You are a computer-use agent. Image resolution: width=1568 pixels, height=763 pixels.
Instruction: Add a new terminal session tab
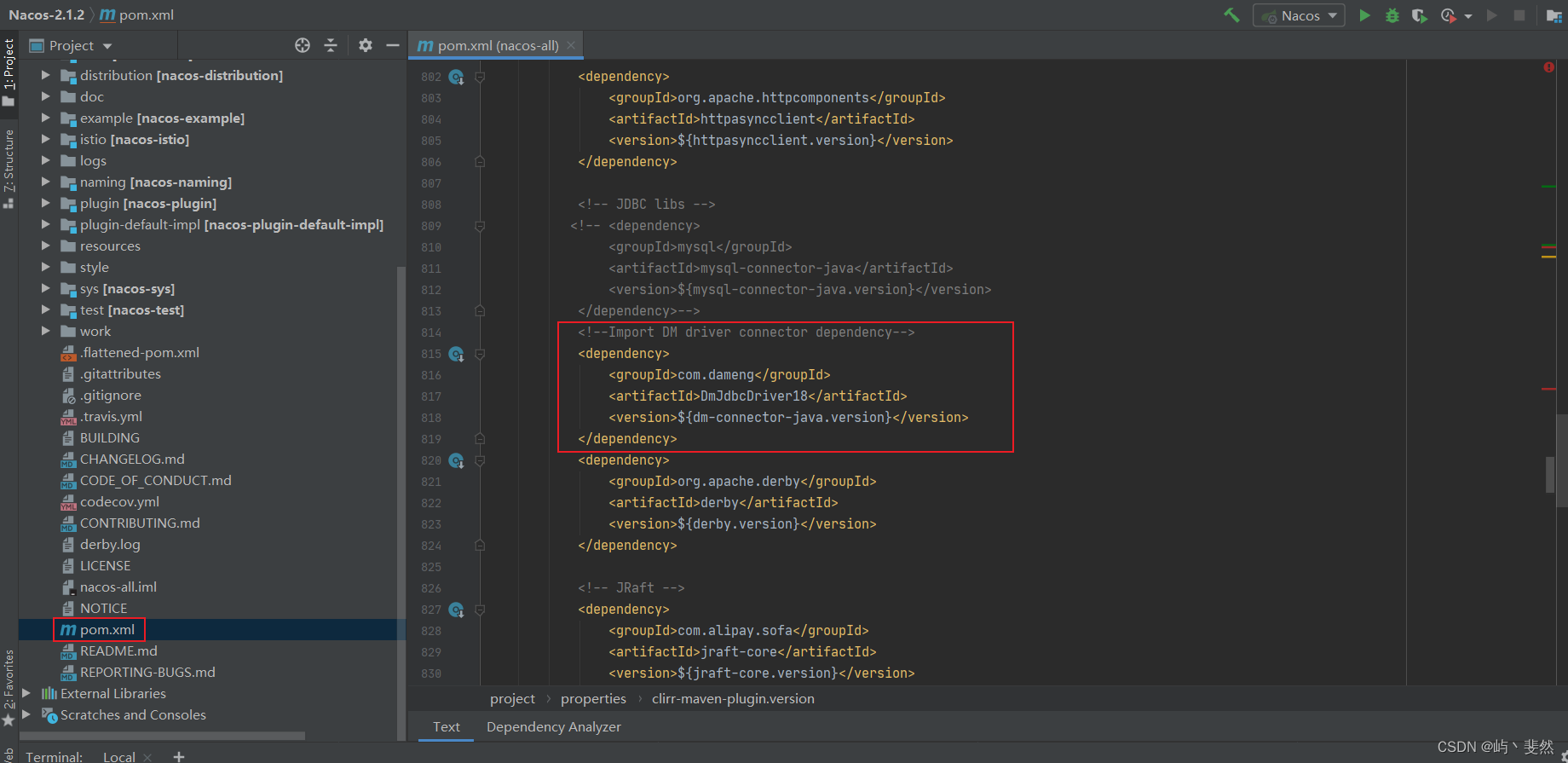point(178,756)
